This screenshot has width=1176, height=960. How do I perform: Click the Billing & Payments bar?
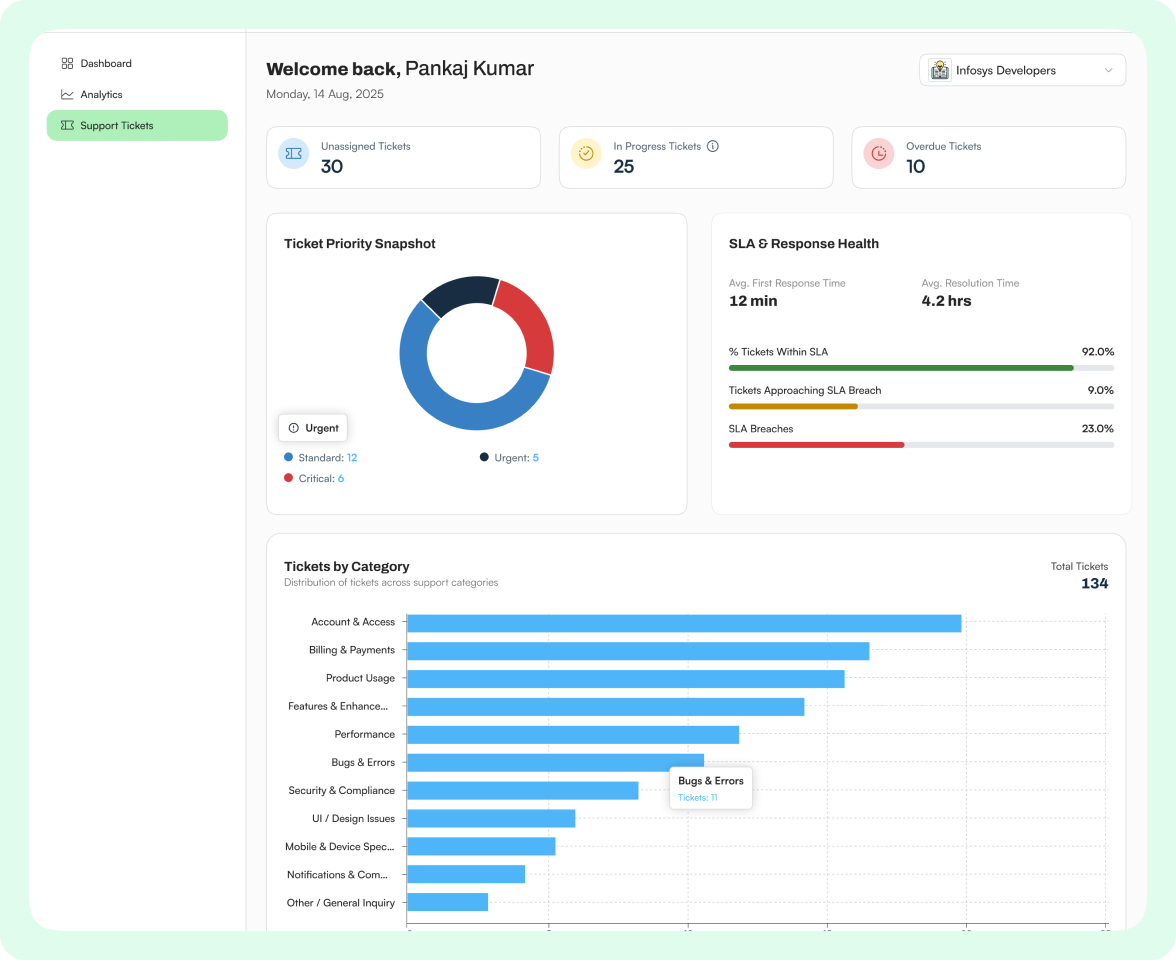(x=638, y=651)
